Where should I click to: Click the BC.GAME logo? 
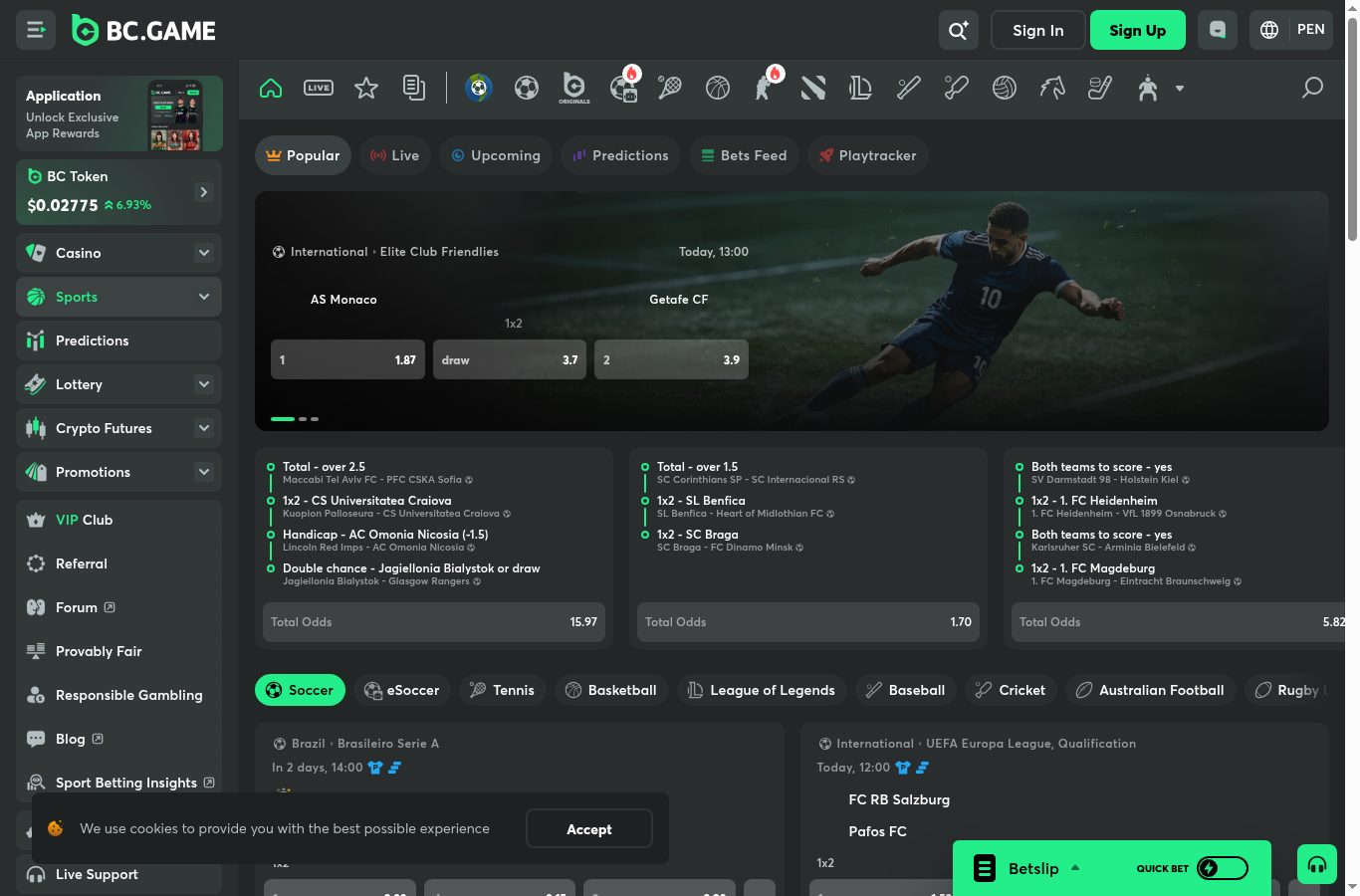(x=143, y=31)
